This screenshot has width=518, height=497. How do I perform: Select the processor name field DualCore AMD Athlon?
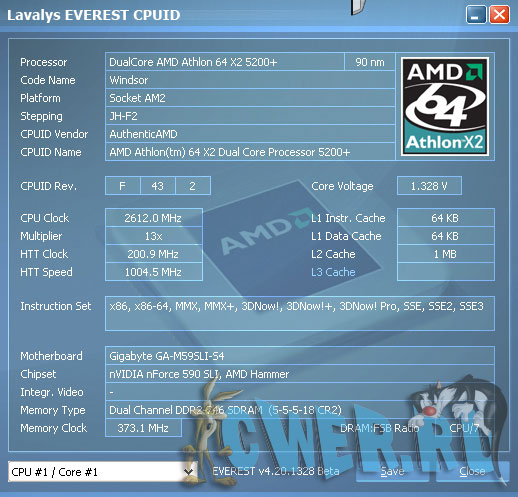click(225, 62)
